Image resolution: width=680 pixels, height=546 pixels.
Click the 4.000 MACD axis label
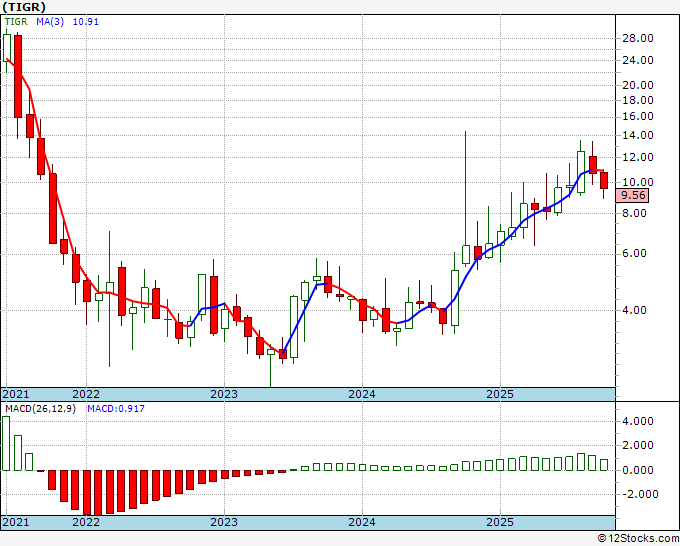pos(638,421)
